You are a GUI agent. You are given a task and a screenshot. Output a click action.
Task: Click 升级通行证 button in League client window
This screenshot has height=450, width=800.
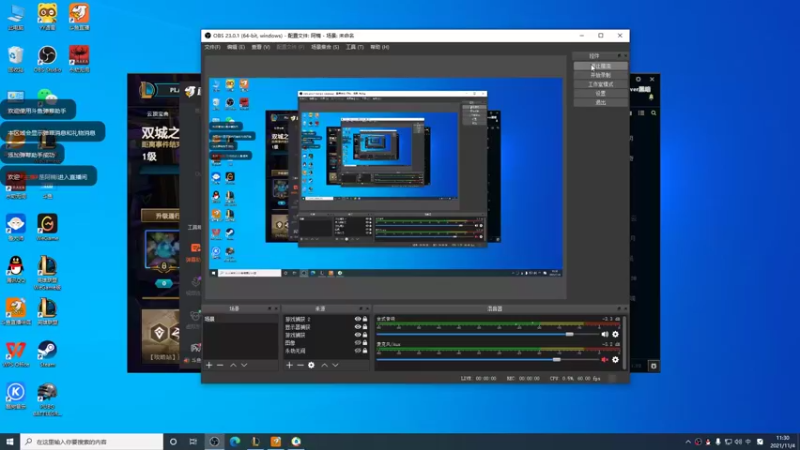click(x=161, y=216)
